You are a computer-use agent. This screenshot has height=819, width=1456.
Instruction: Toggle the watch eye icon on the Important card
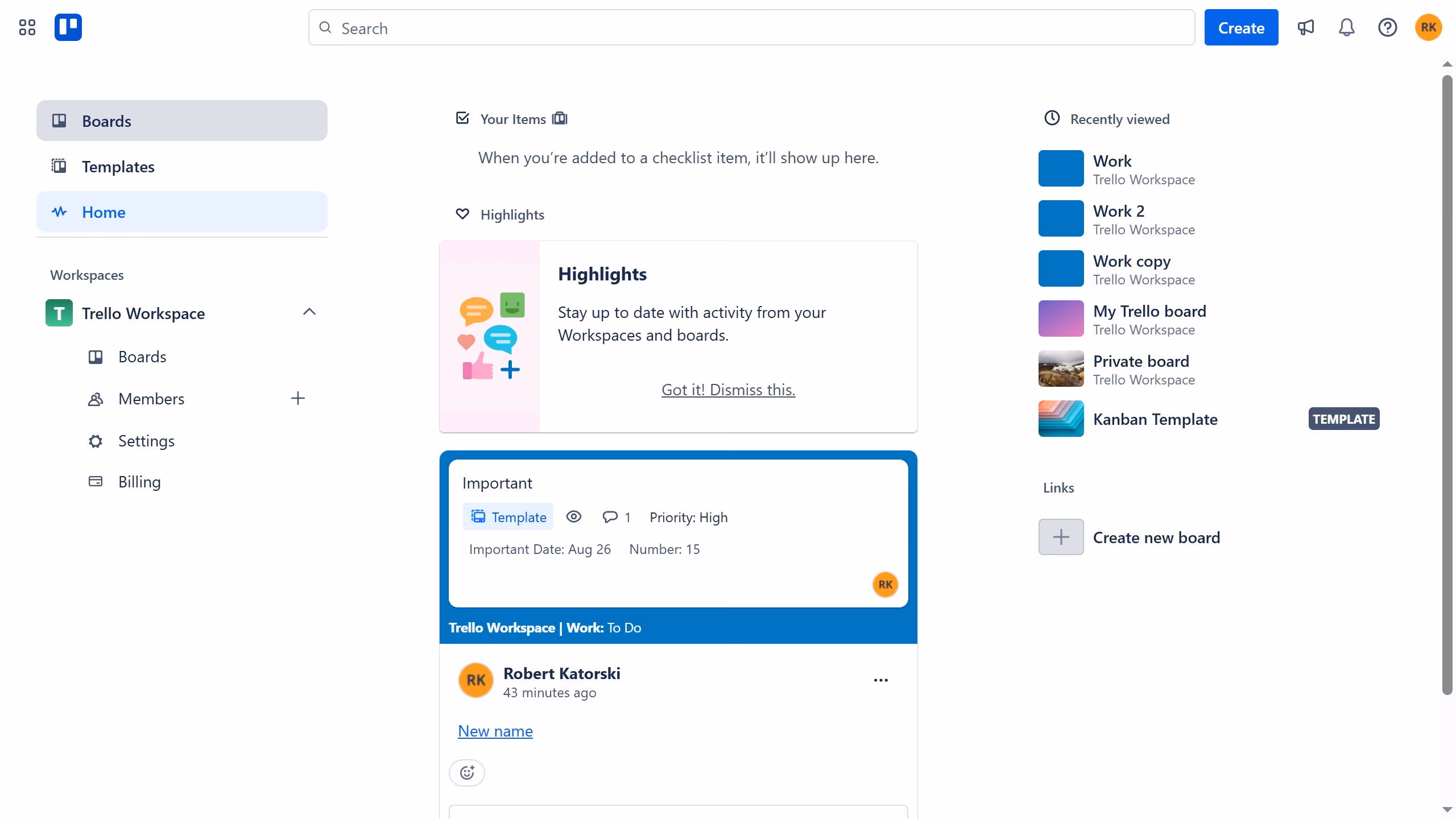tap(574, 516)
